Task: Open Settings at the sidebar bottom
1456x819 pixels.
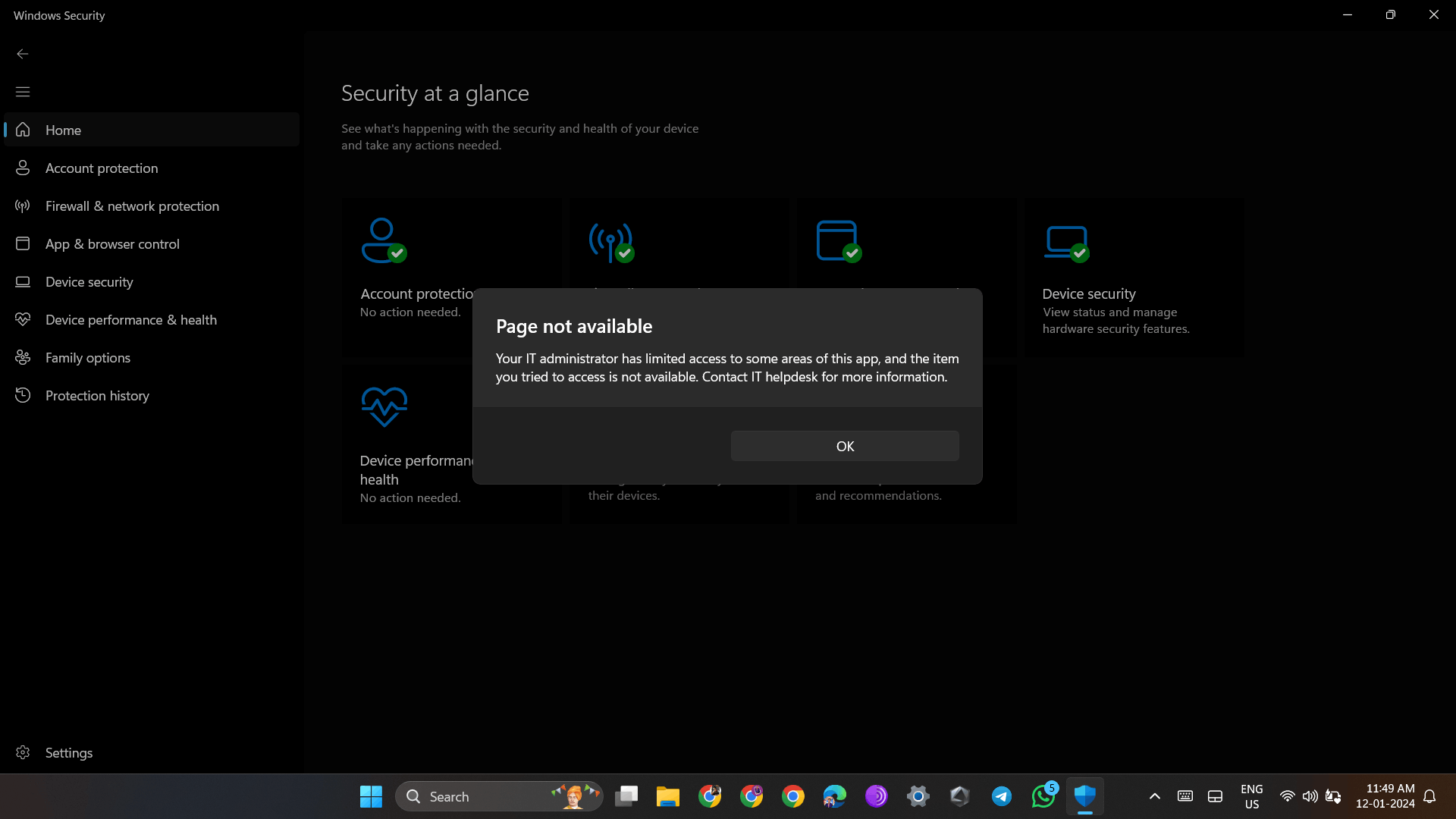Action: point(68,752)
